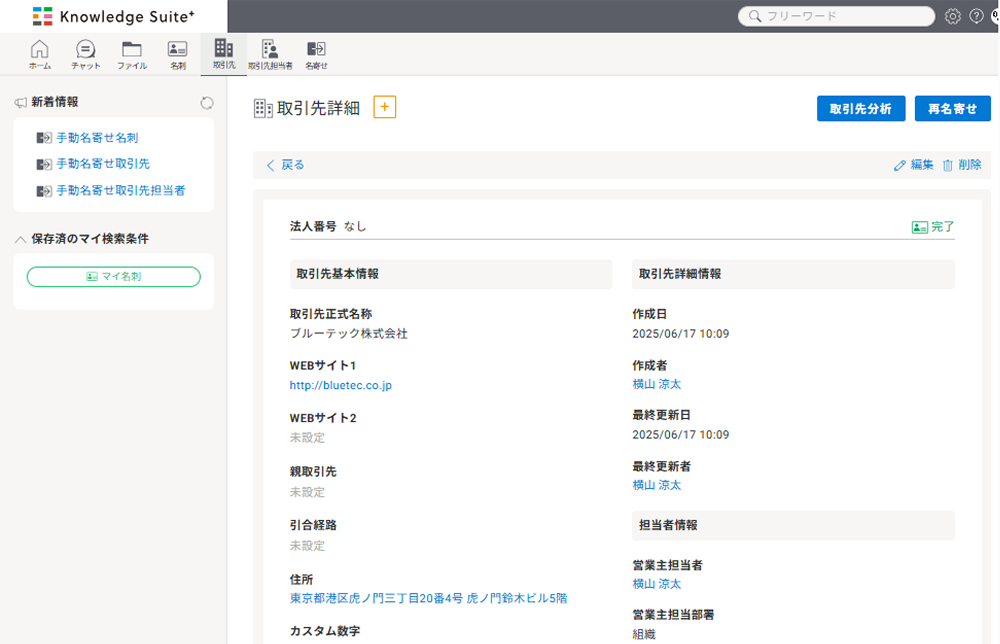Click the help question mark icon
The image size is (1000, 644).
tap(977, 16)
